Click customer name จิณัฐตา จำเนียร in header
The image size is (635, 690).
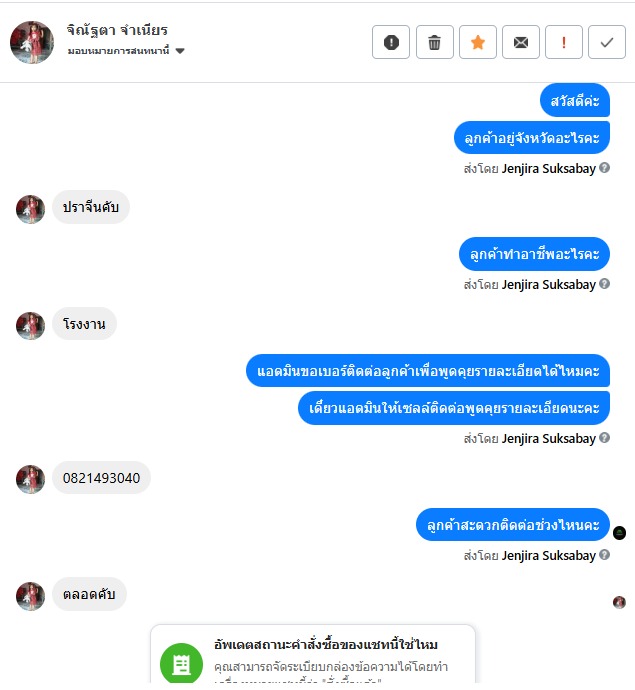click(x=117, y=30)
